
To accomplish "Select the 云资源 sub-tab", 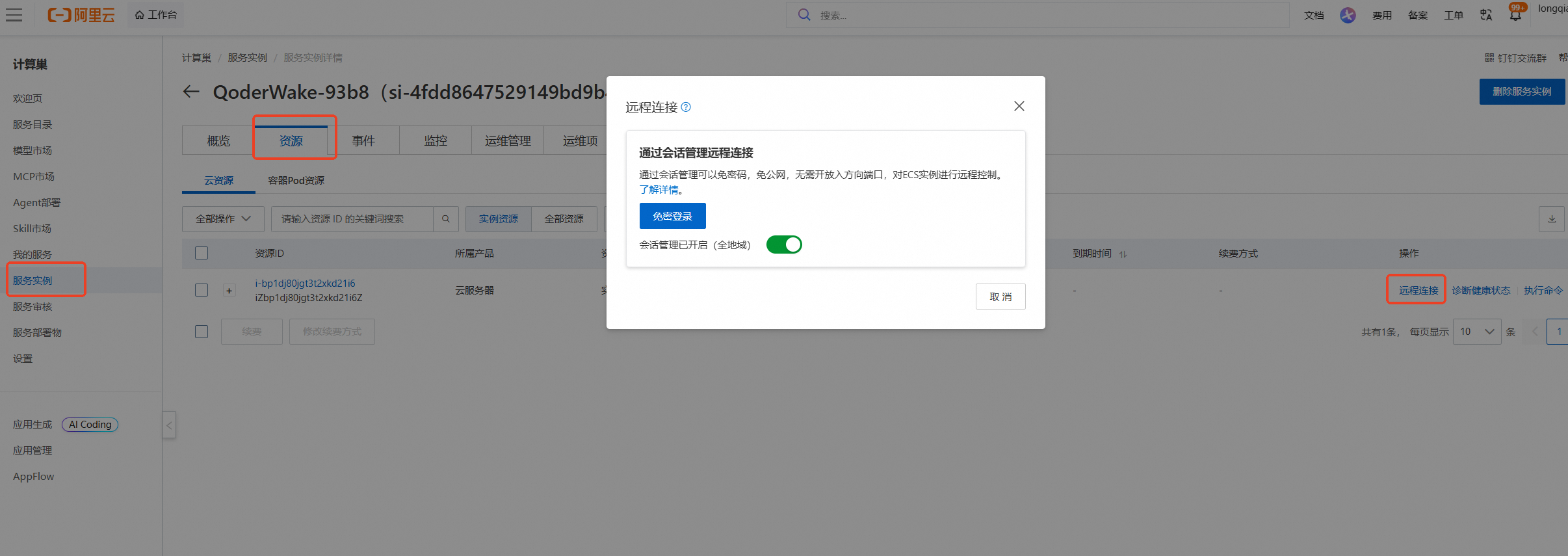I will coord(218,180).
